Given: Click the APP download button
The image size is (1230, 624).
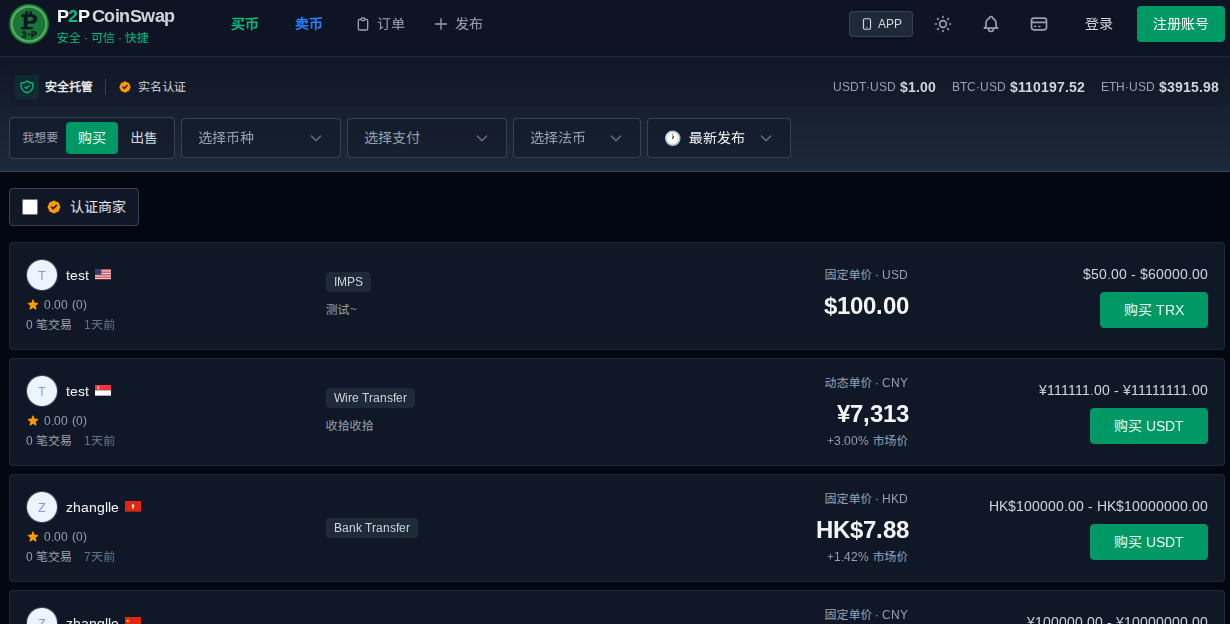Looking at the screenshot, I should [880, 23].
